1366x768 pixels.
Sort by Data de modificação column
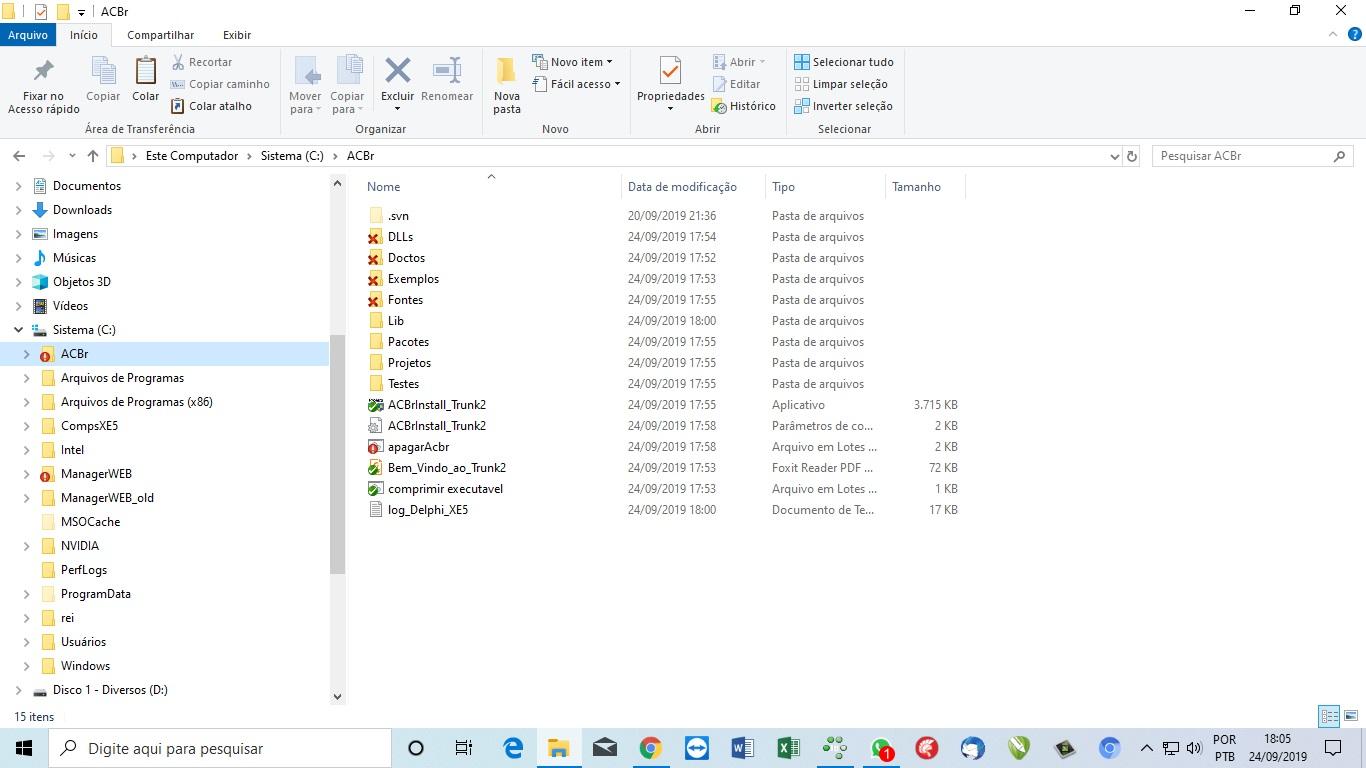[x=694, y=187]
